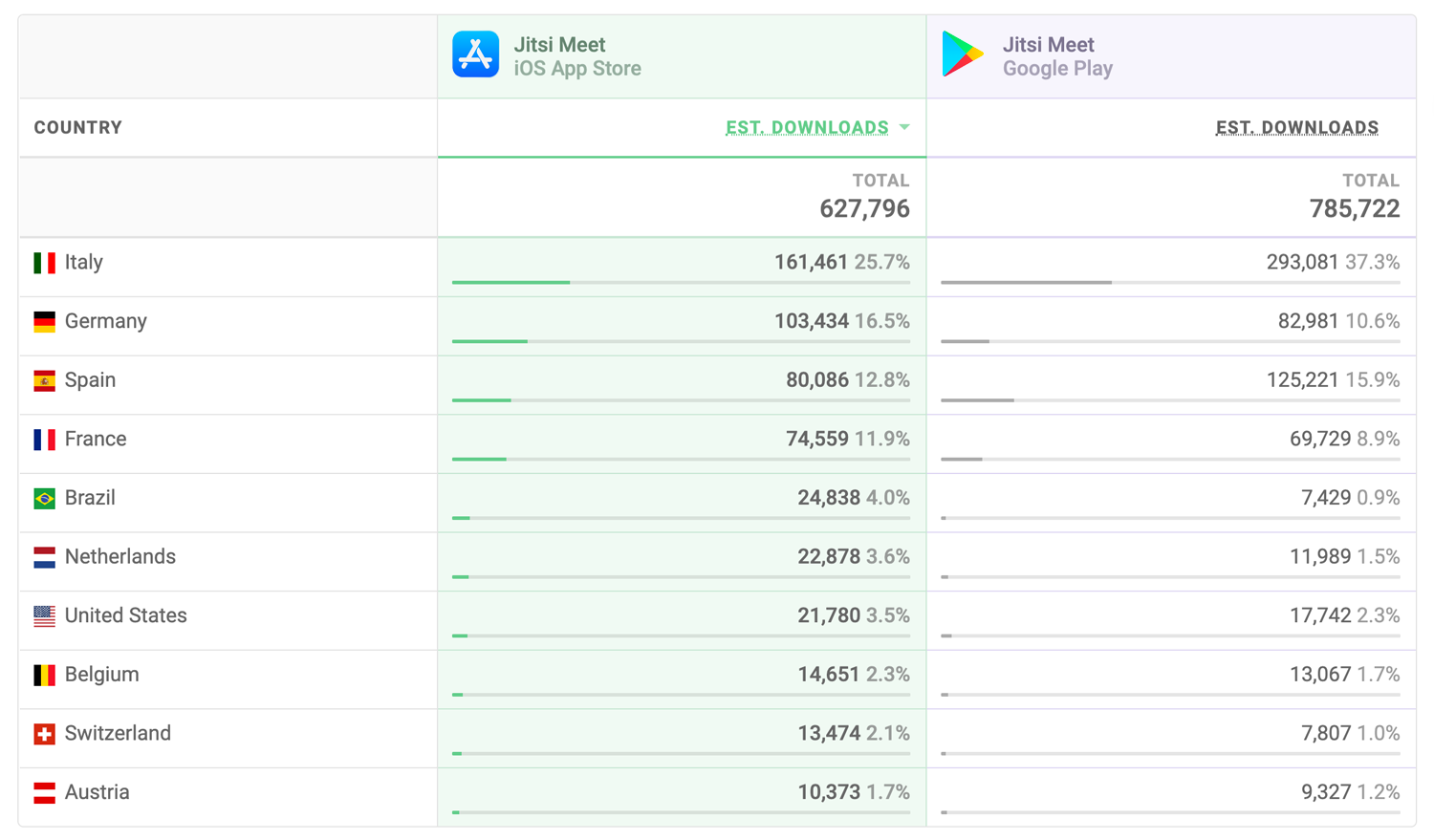The width and height of the screenshot is (1434, 840).
Task: Toggle sort arrow beside iOS Est. Downloads
Action: tap(904, 127)
